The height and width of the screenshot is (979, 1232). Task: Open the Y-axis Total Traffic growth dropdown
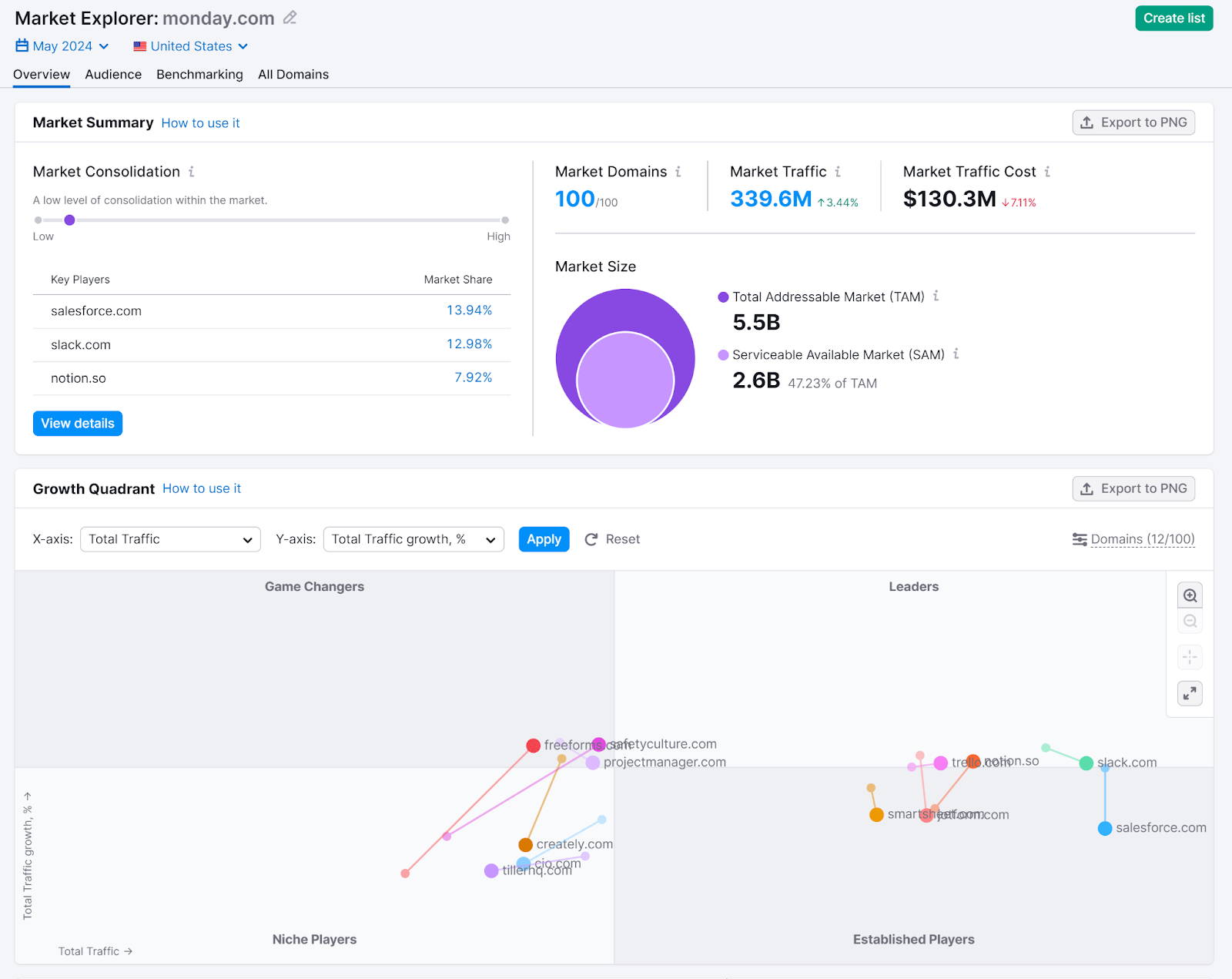pos(413,539)
